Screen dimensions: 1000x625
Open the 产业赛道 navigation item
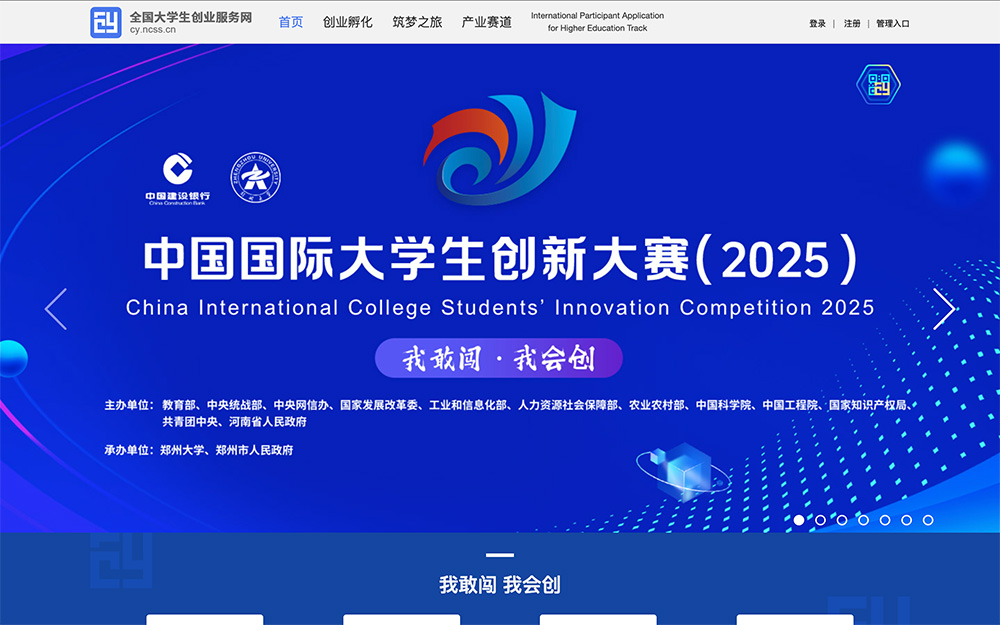click(487, 22)
